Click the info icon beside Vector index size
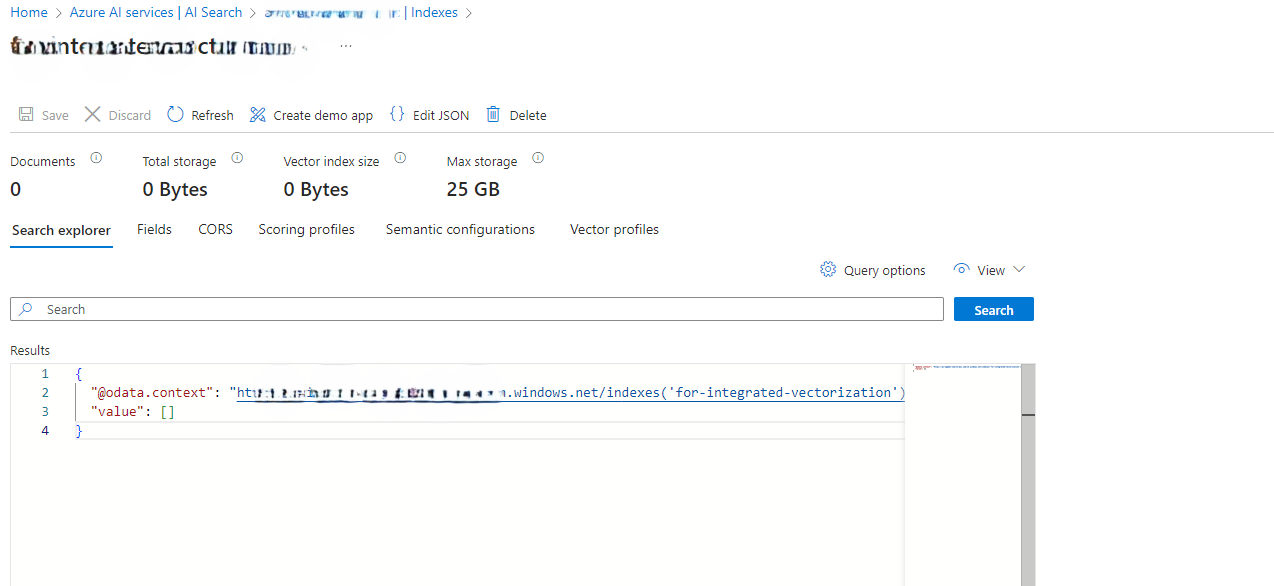Viewport: 1274px width, 586px height. point(400,158)
